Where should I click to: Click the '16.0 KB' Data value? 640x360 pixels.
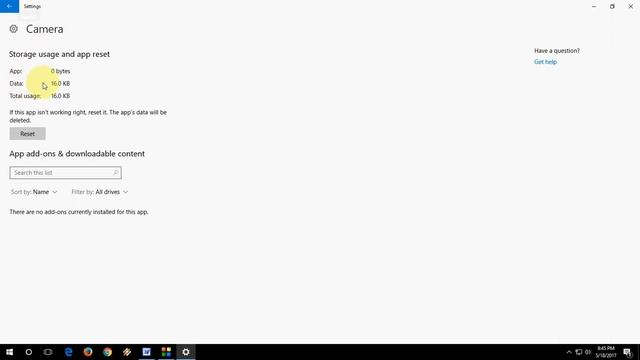[60, 83]
